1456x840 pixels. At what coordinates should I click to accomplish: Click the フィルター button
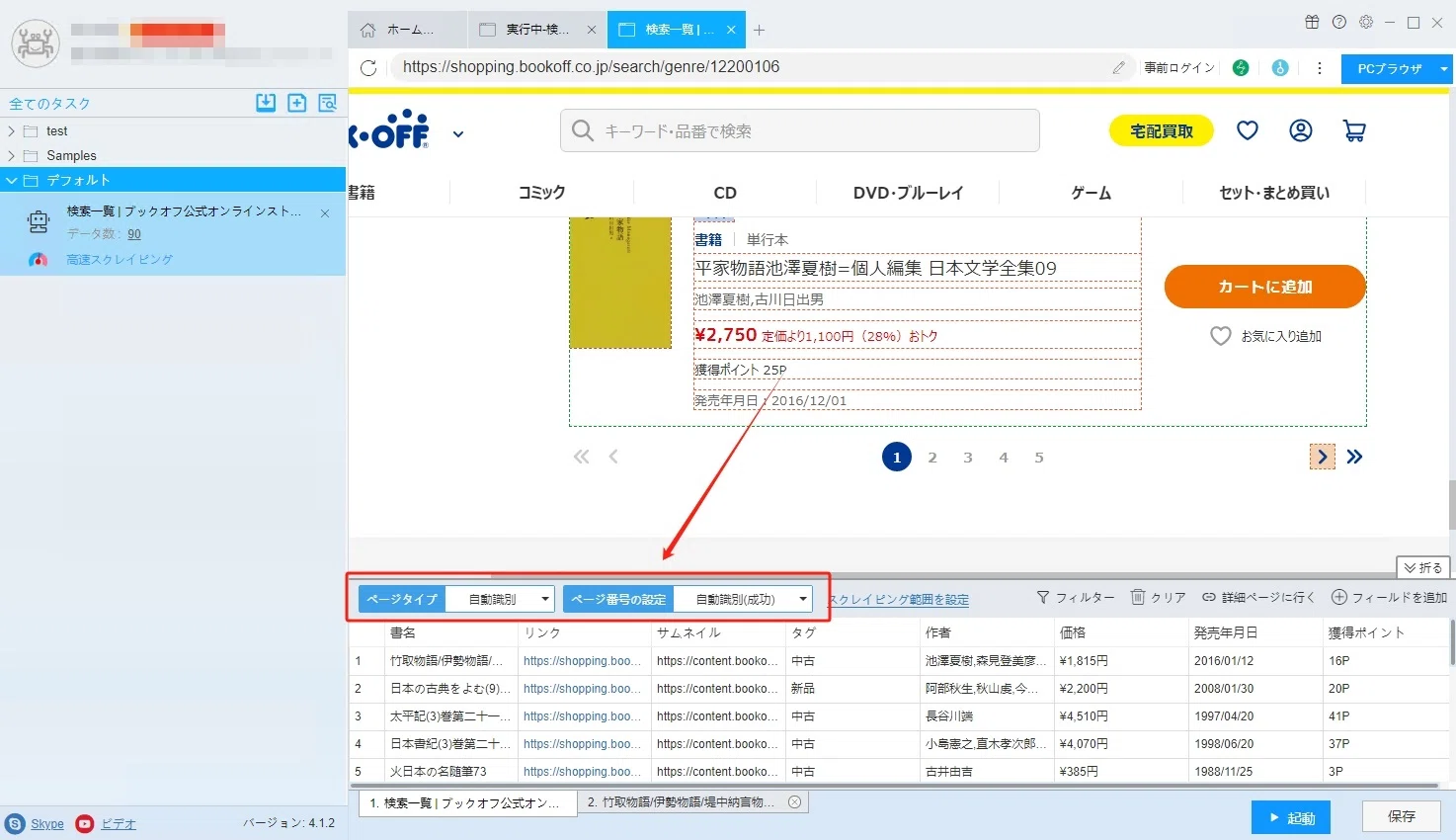point(1076,597)
